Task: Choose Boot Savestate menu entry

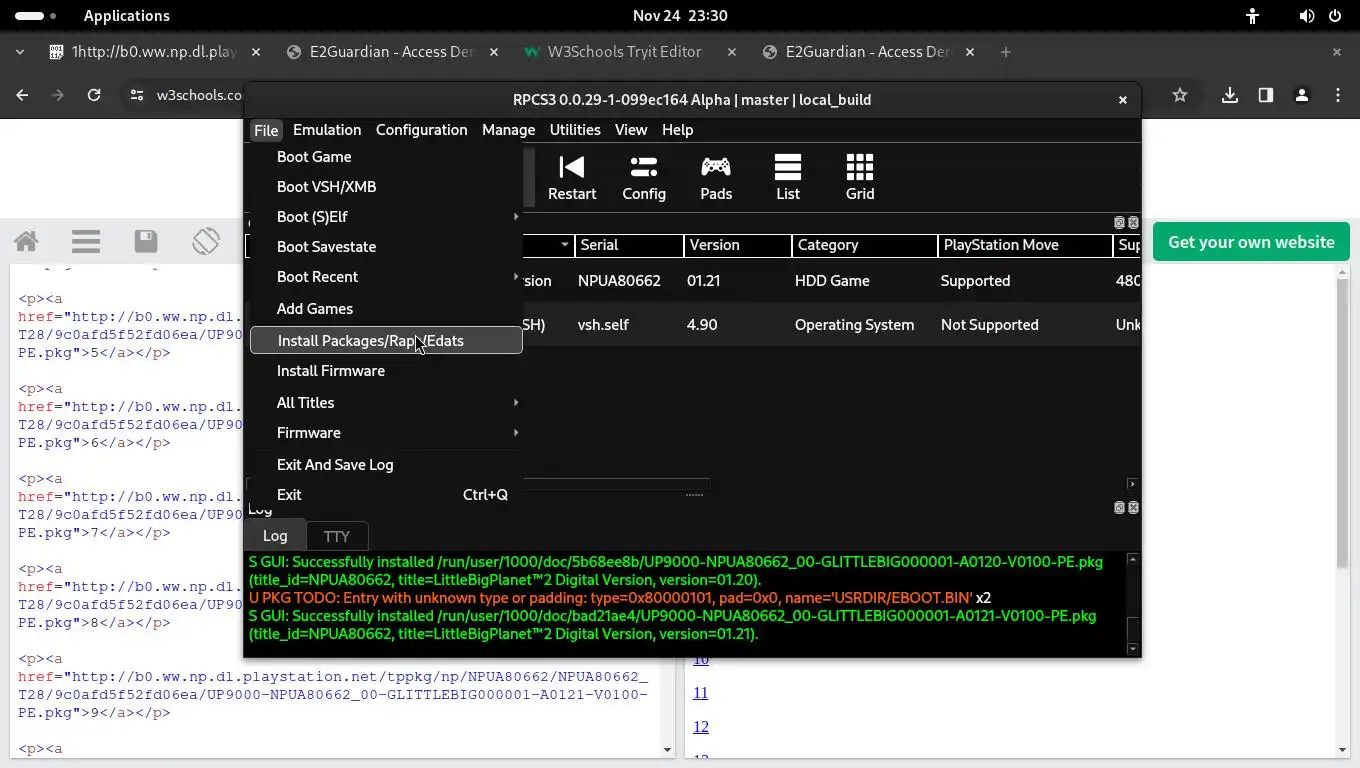Action: click(x=386, y=247)
